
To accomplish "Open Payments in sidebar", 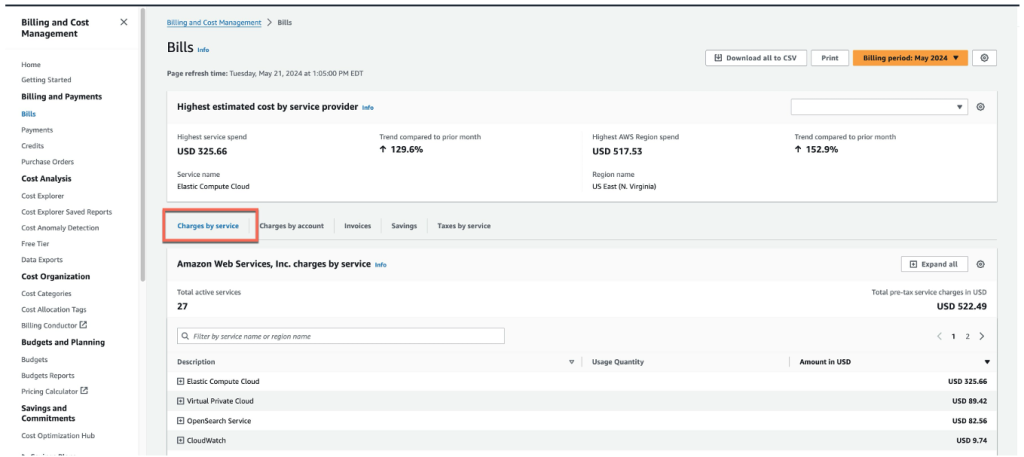I will [37, 130].
